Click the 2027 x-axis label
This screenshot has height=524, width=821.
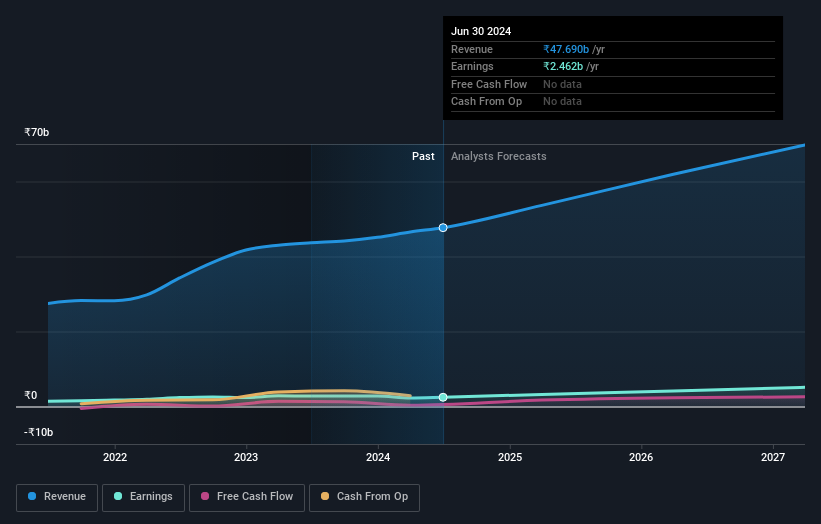click(x=773, y=458)
